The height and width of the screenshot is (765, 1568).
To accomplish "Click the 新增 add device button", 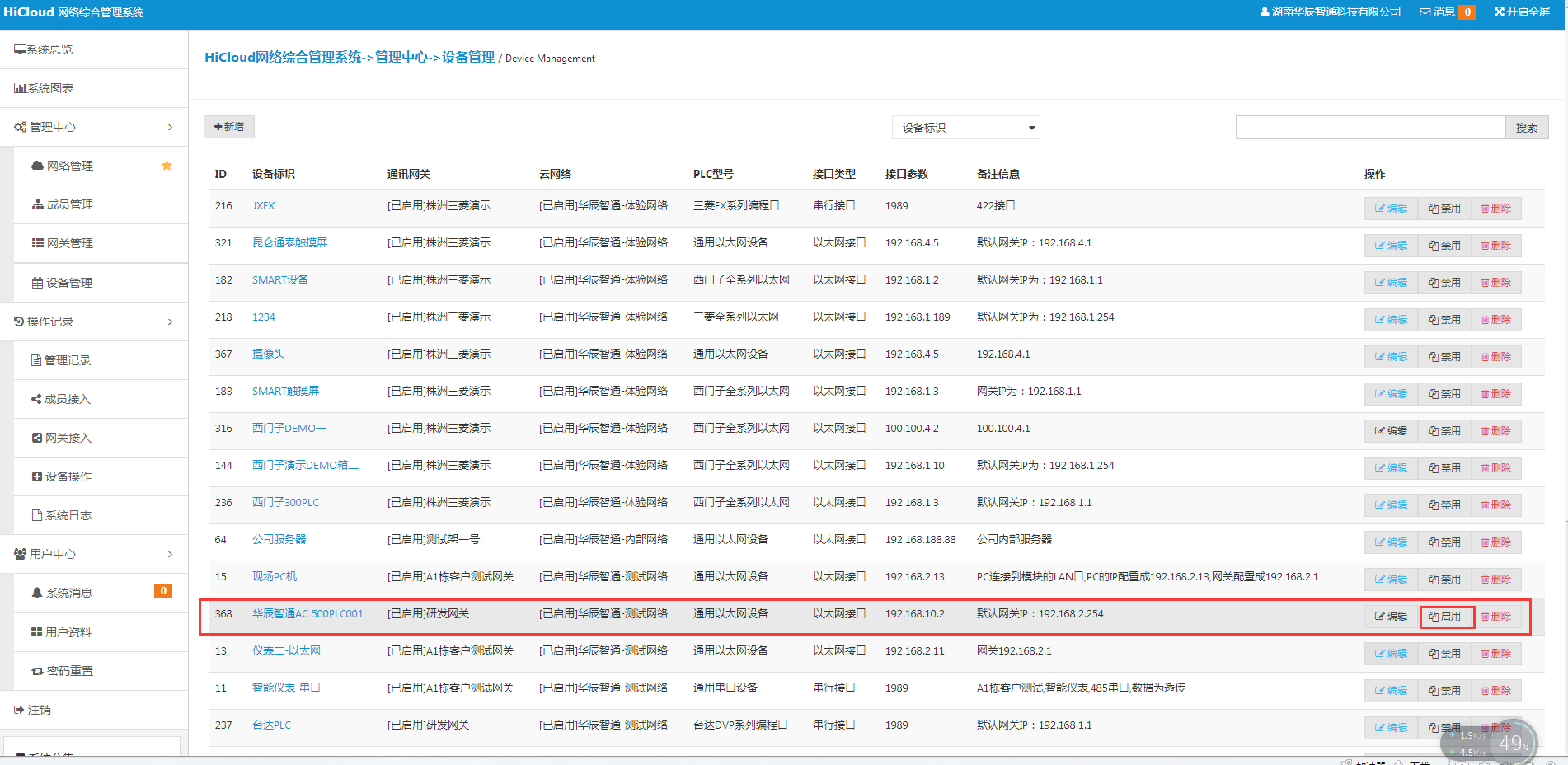I will point(229,127).
